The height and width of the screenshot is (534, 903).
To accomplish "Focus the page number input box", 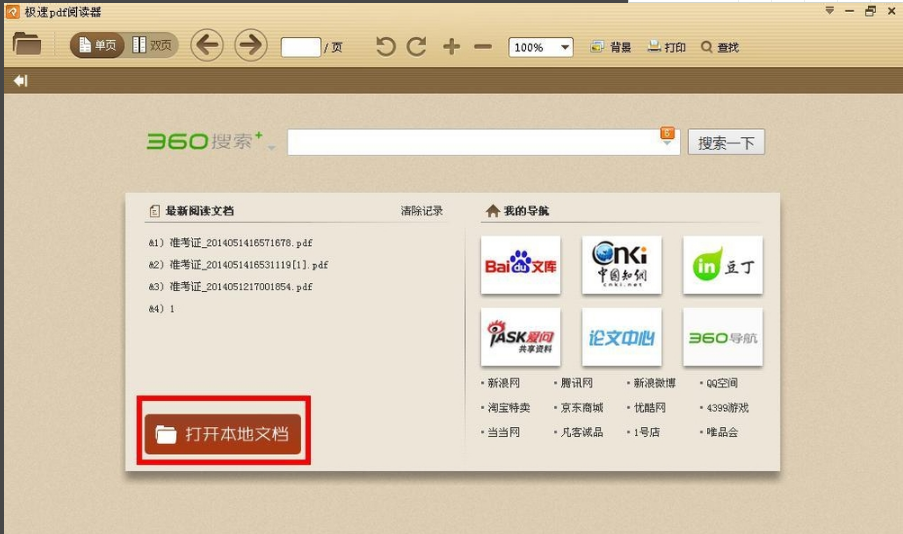I will (x=301, y=47).
